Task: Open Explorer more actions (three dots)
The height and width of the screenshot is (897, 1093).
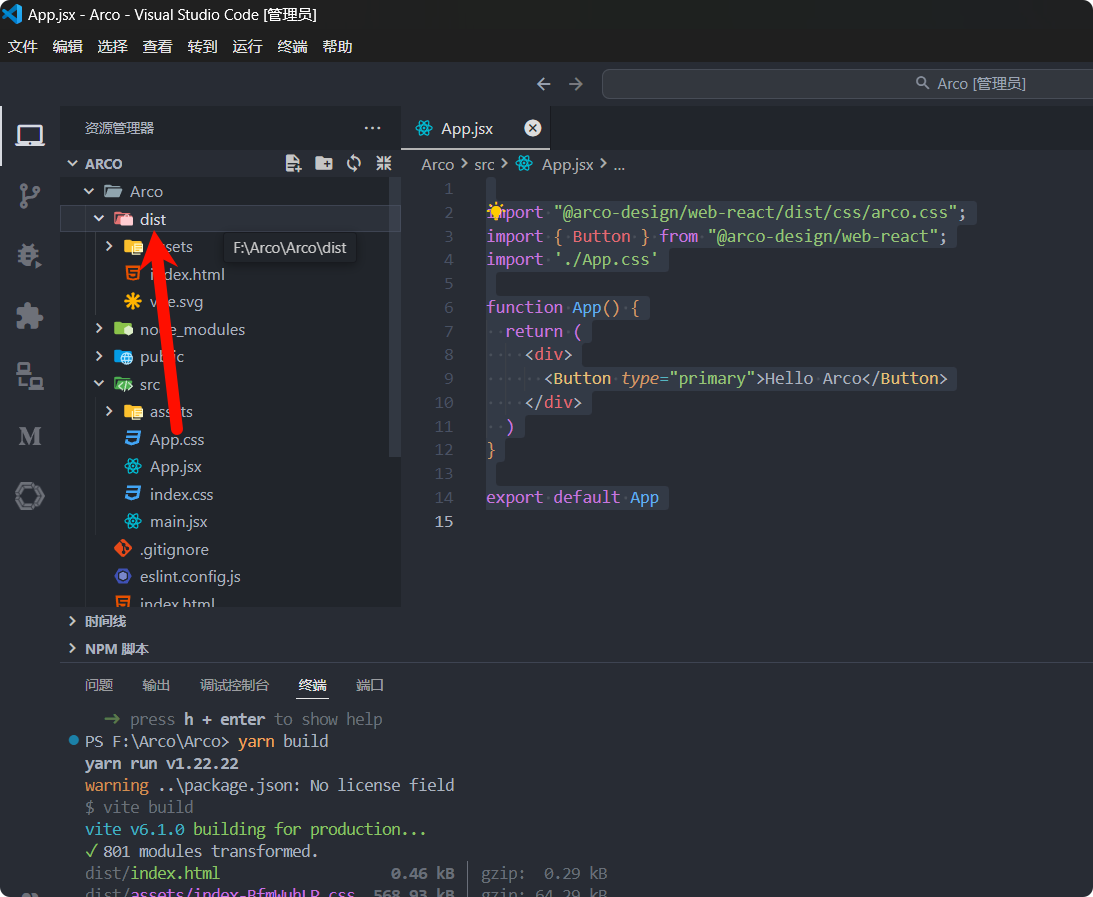Action: pyautogui.click(x=372, y=128)
